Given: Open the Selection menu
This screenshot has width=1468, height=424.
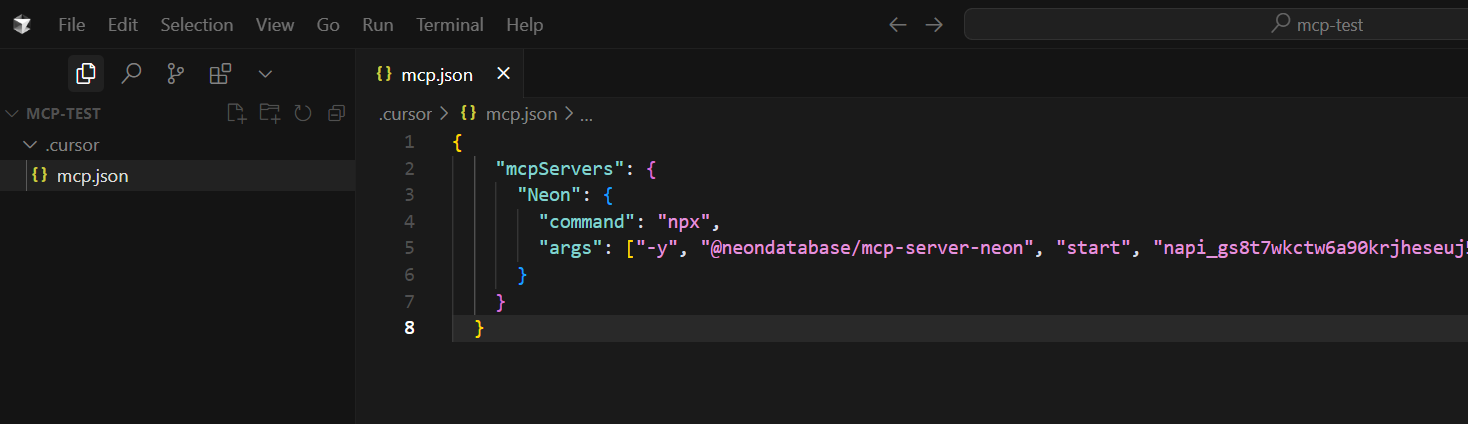Looking at the screenshot, I should click(197, 25).
